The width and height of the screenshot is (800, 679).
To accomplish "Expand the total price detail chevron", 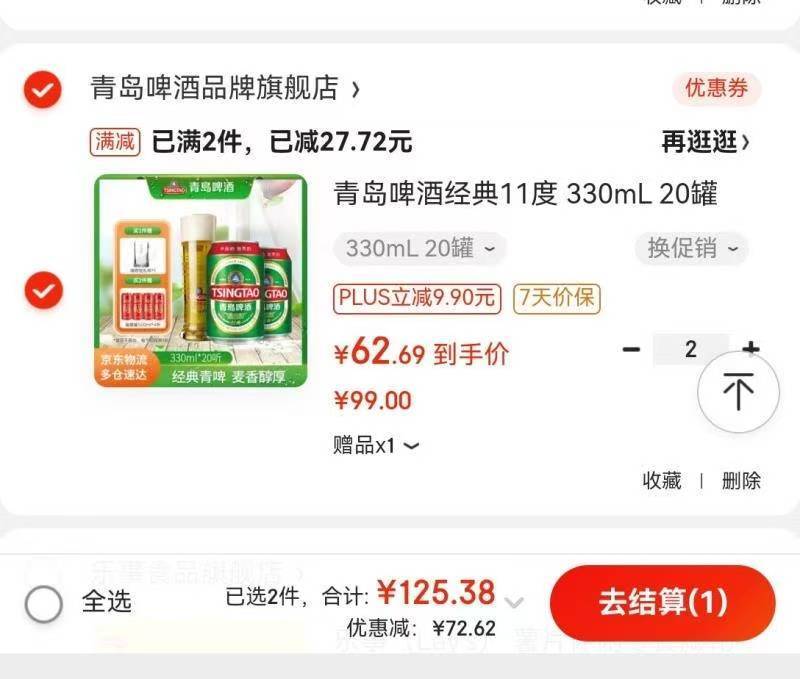I will tap(514, 602).
